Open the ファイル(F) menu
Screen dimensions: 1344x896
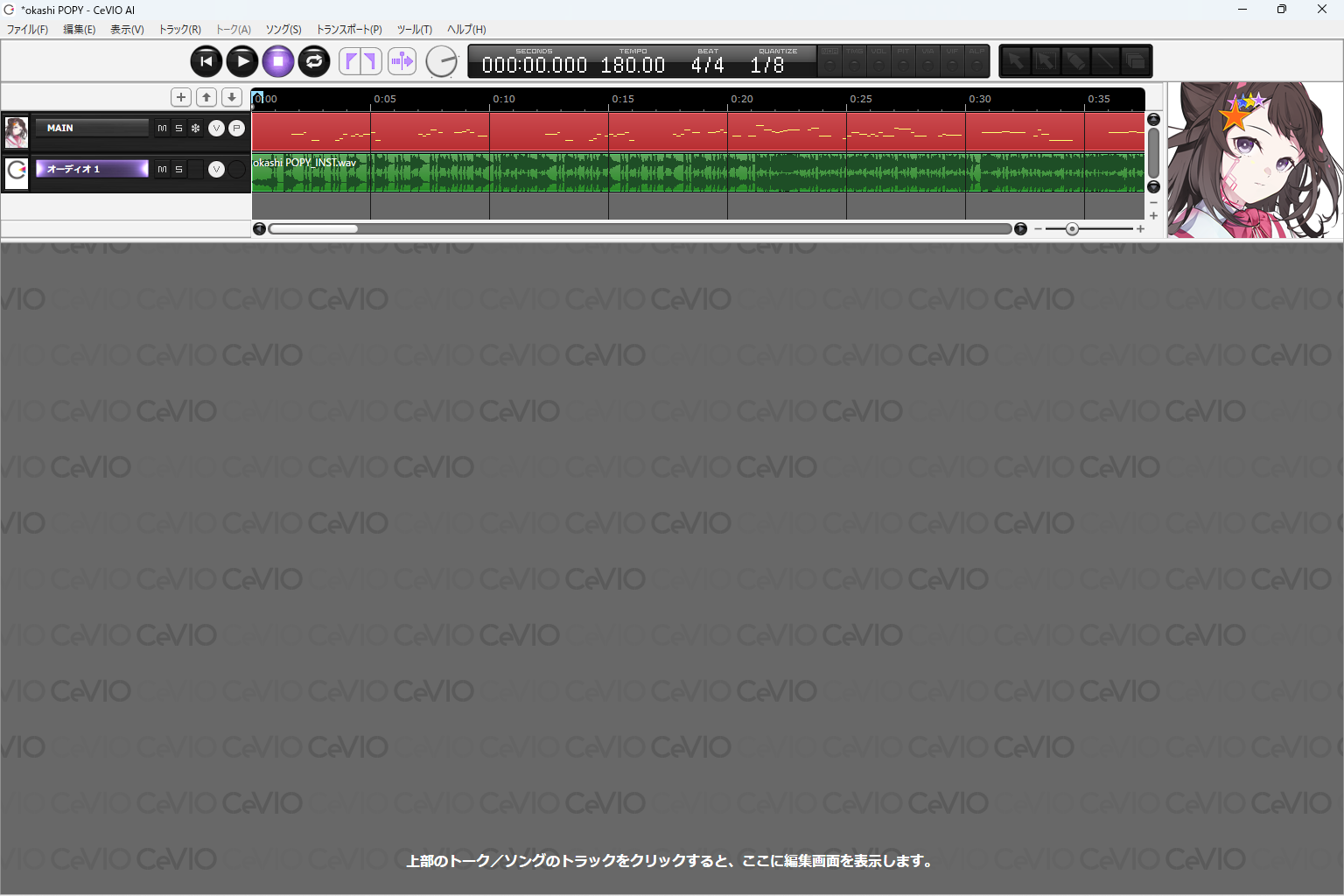pyautogui.click(x=27, y=30)
